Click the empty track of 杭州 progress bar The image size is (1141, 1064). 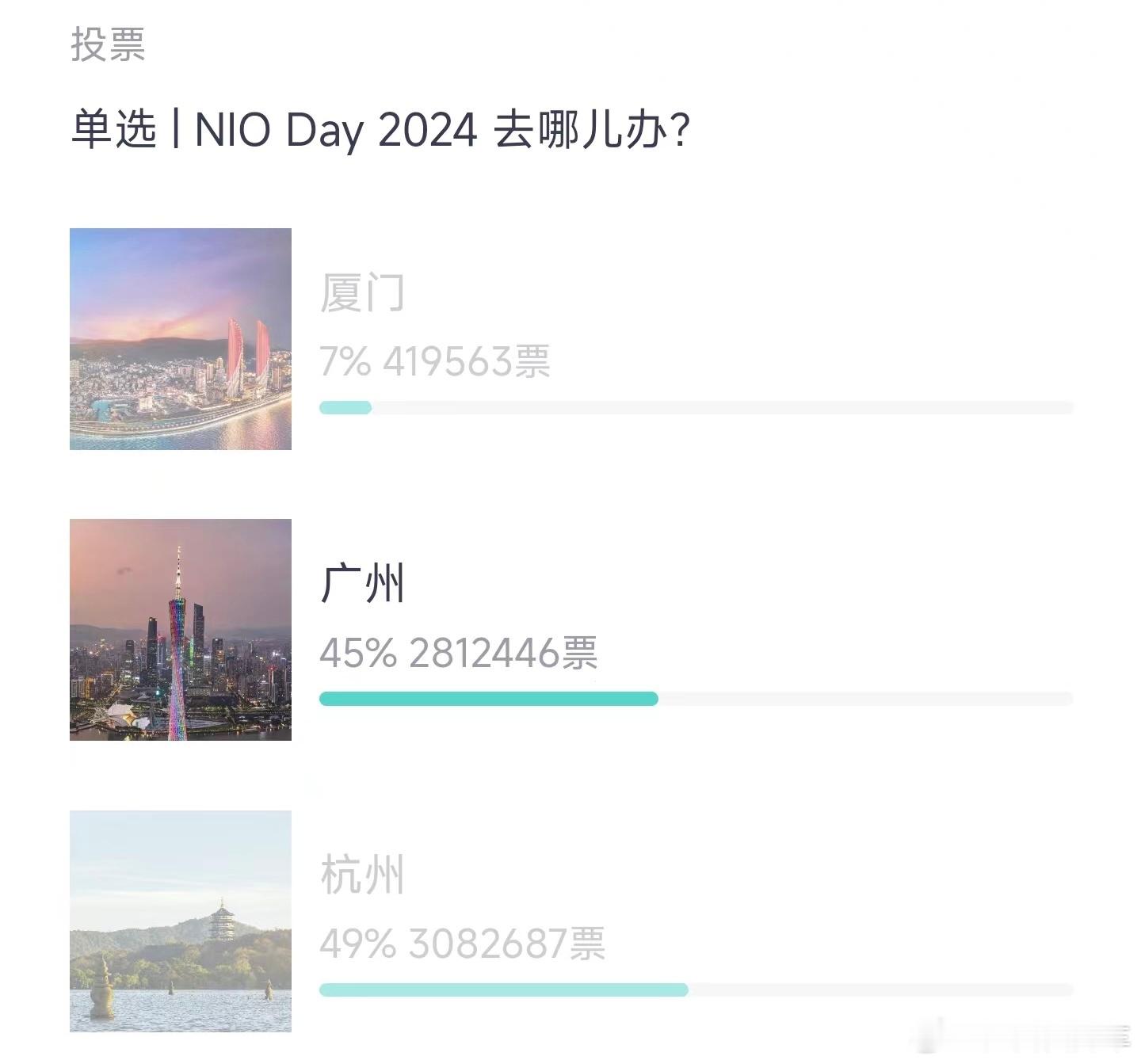(881, 990)
